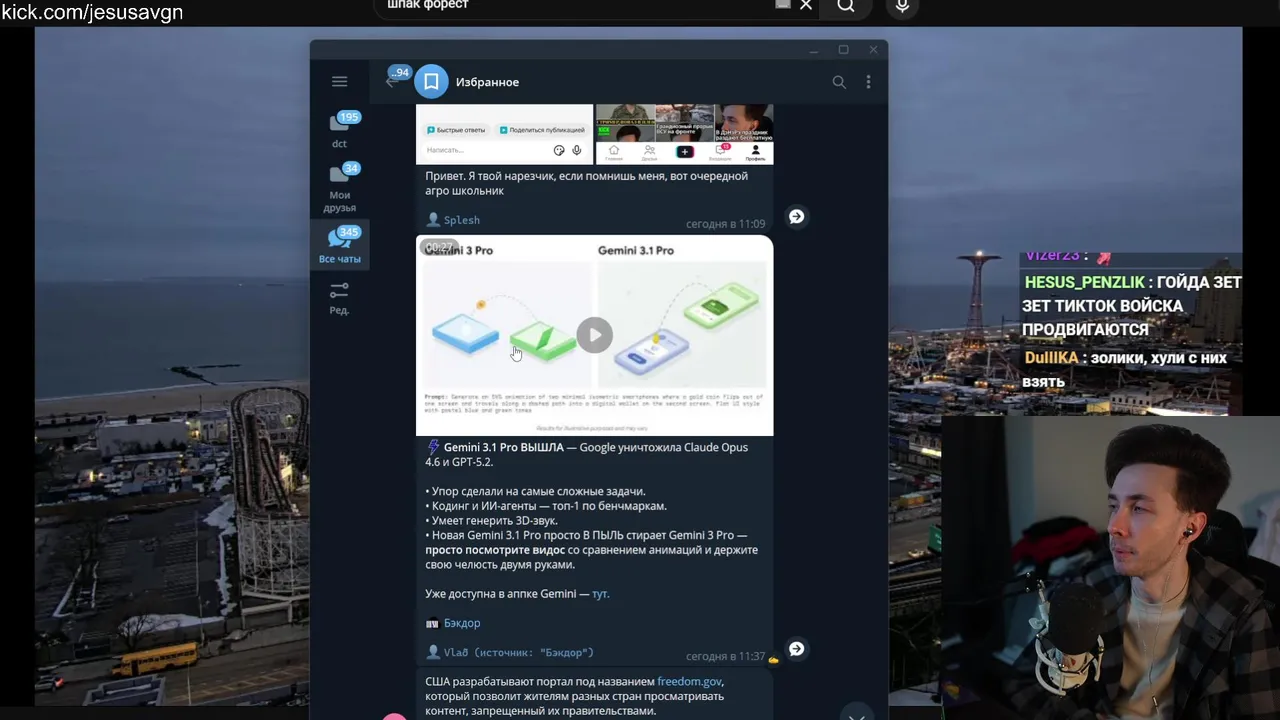Maximize the Telegram window
Screen dimensions: 1280x720
point(843,50)
